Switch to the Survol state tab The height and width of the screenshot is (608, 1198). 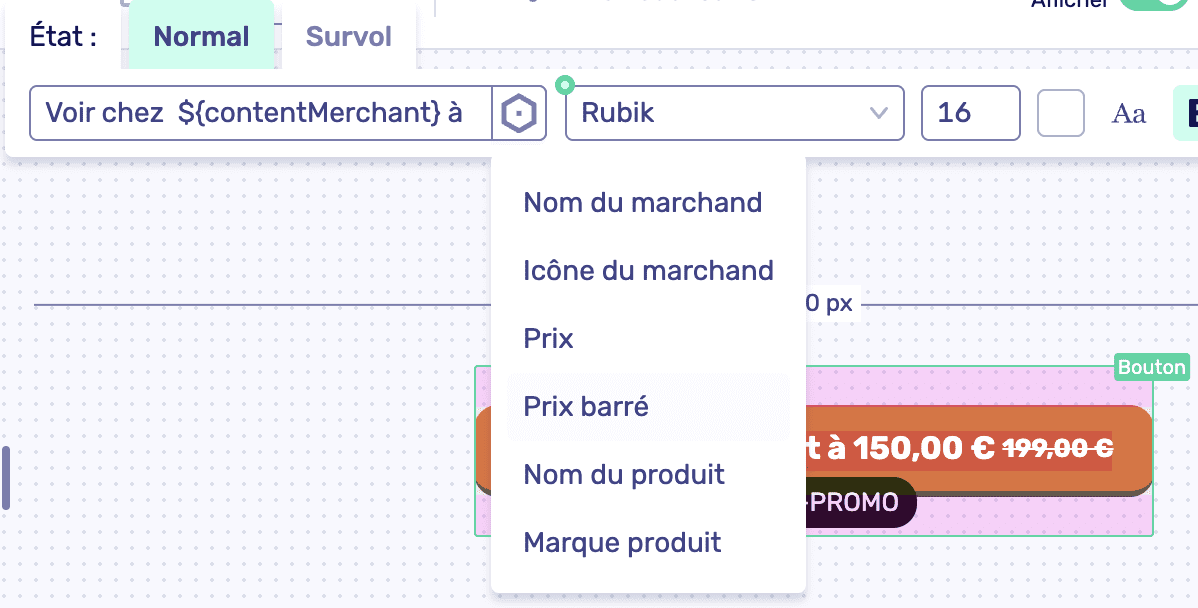(348, 37)
